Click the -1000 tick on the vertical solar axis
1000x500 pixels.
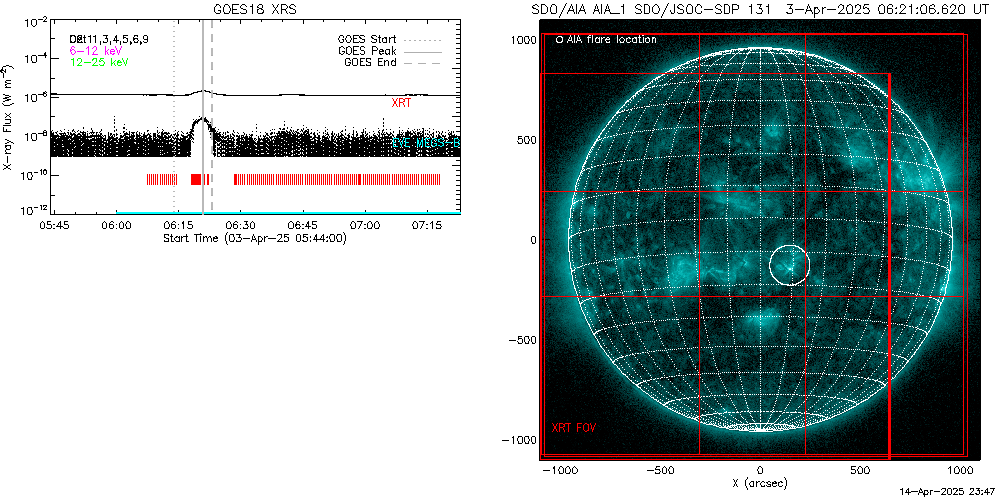(x=518, y=440)
